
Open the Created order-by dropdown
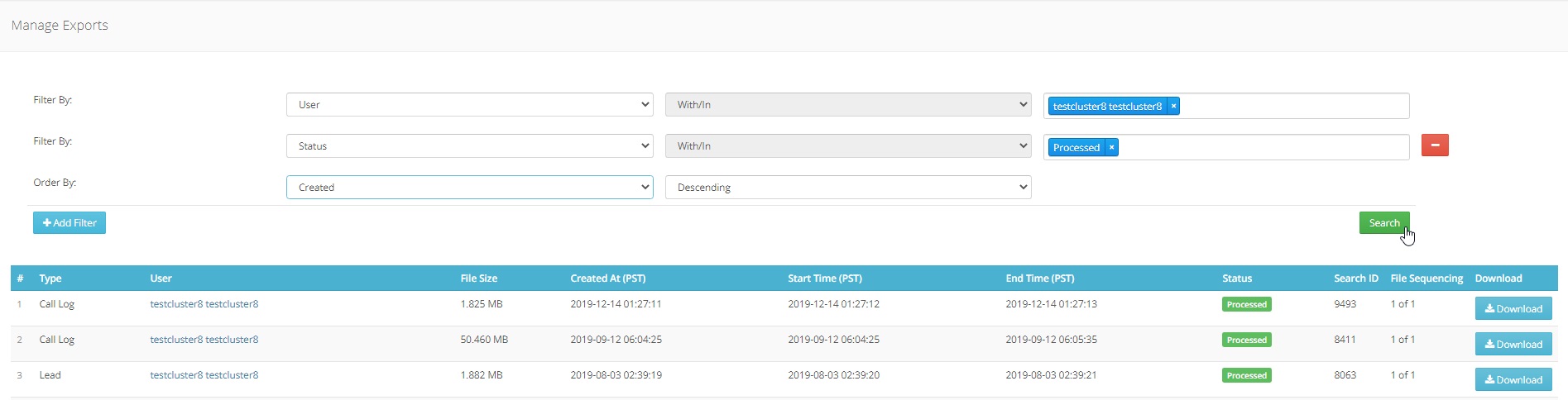click(469, 188)
